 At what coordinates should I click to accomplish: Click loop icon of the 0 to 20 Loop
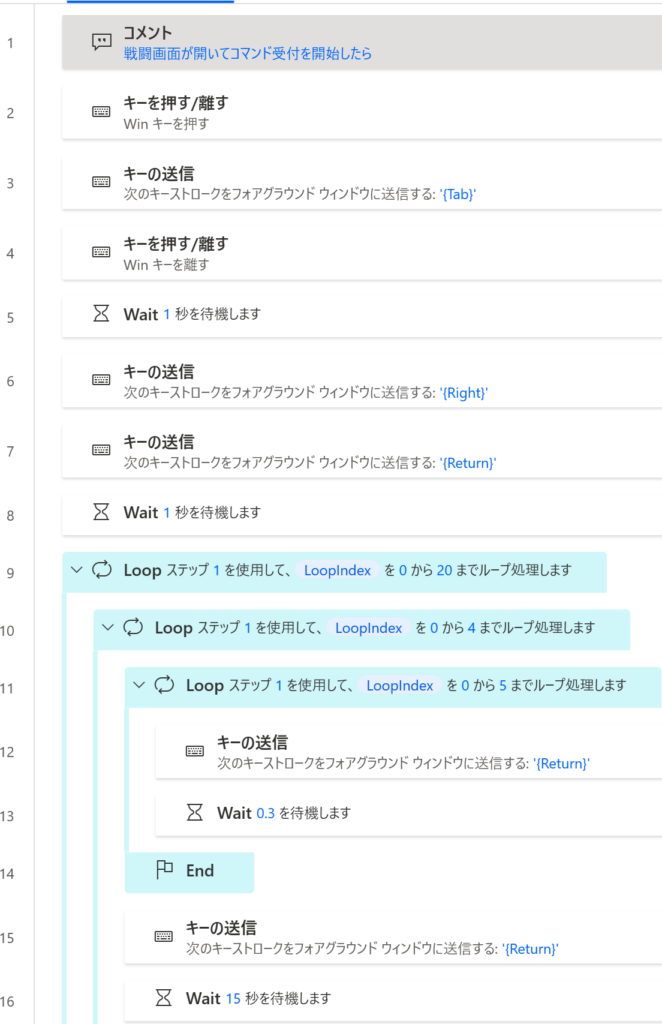coord(102,569)
